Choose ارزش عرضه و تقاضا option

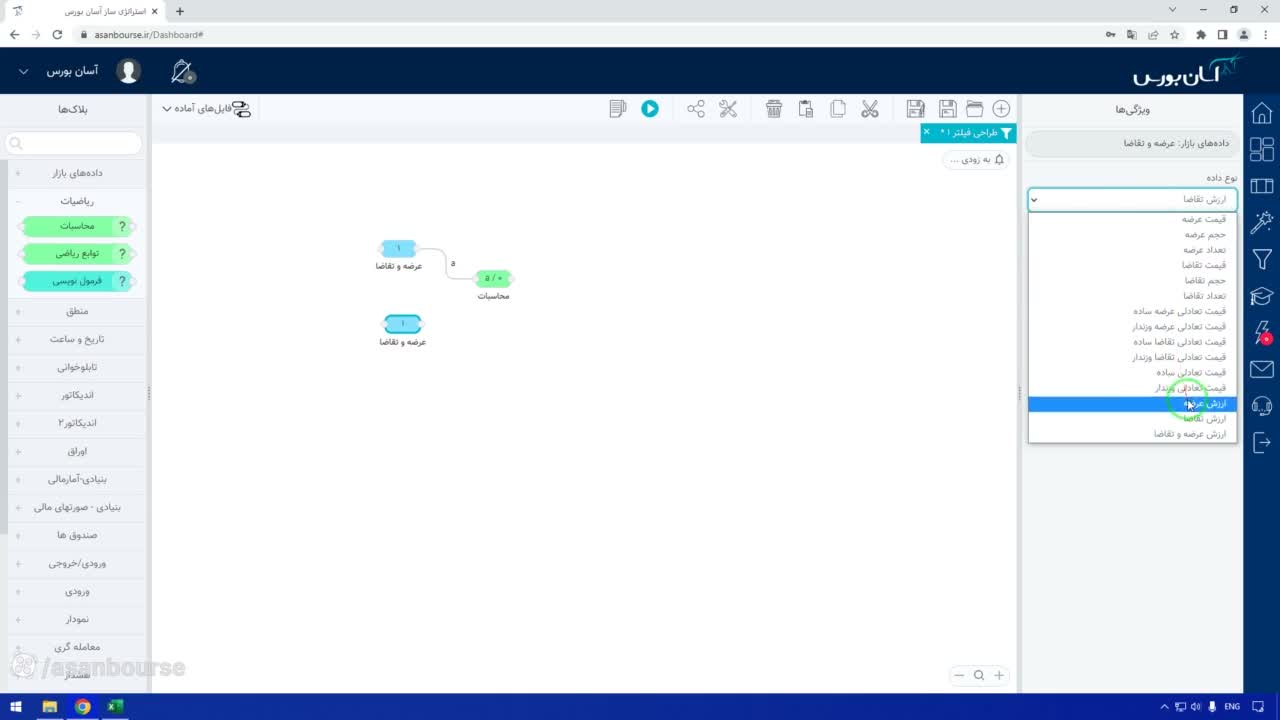[x=1132, y=434]
